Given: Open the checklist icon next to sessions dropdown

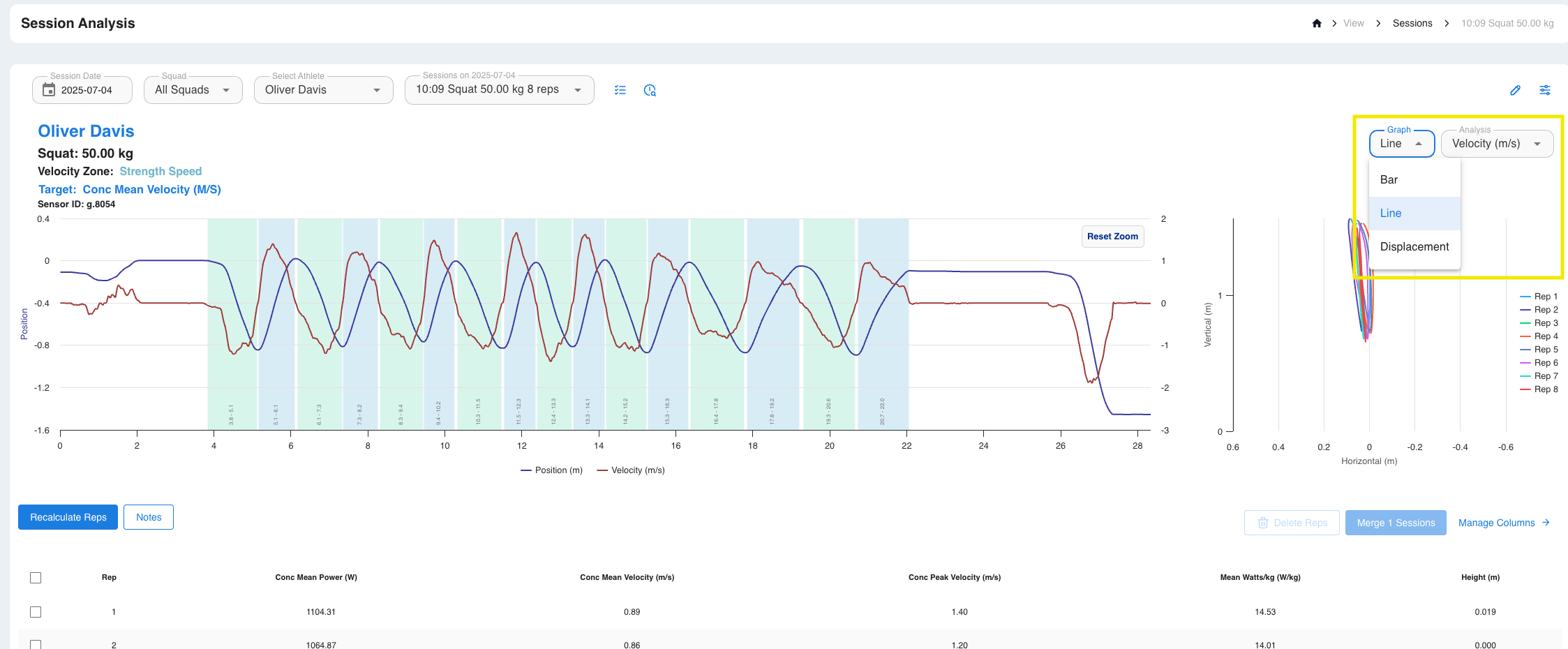Looking at the screenshot, I should (x=620, y=90).
